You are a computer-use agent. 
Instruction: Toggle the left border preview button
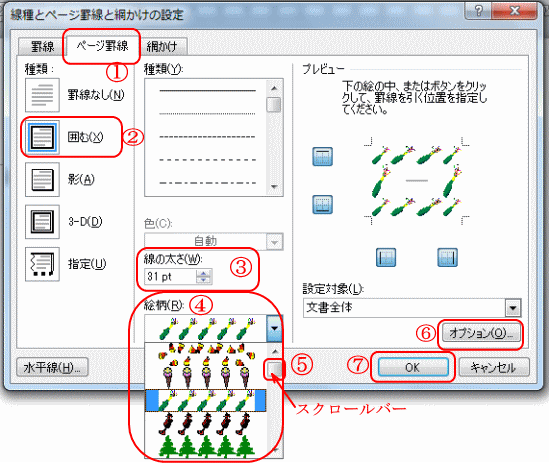coord(386,257)
